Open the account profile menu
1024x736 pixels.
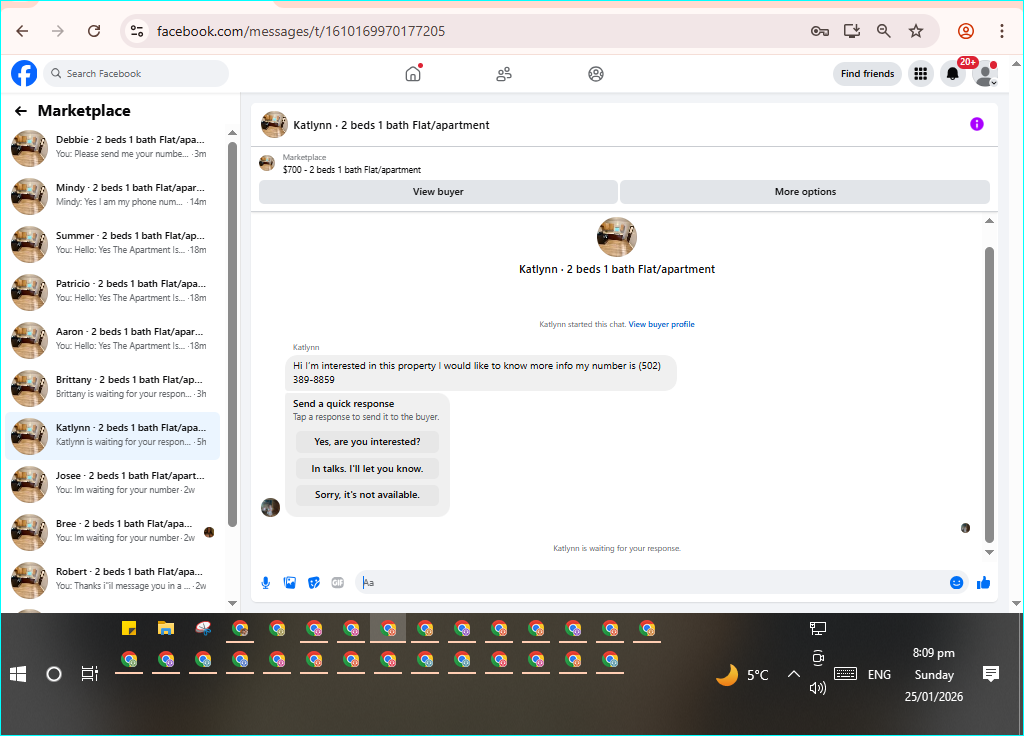[985, 74]
